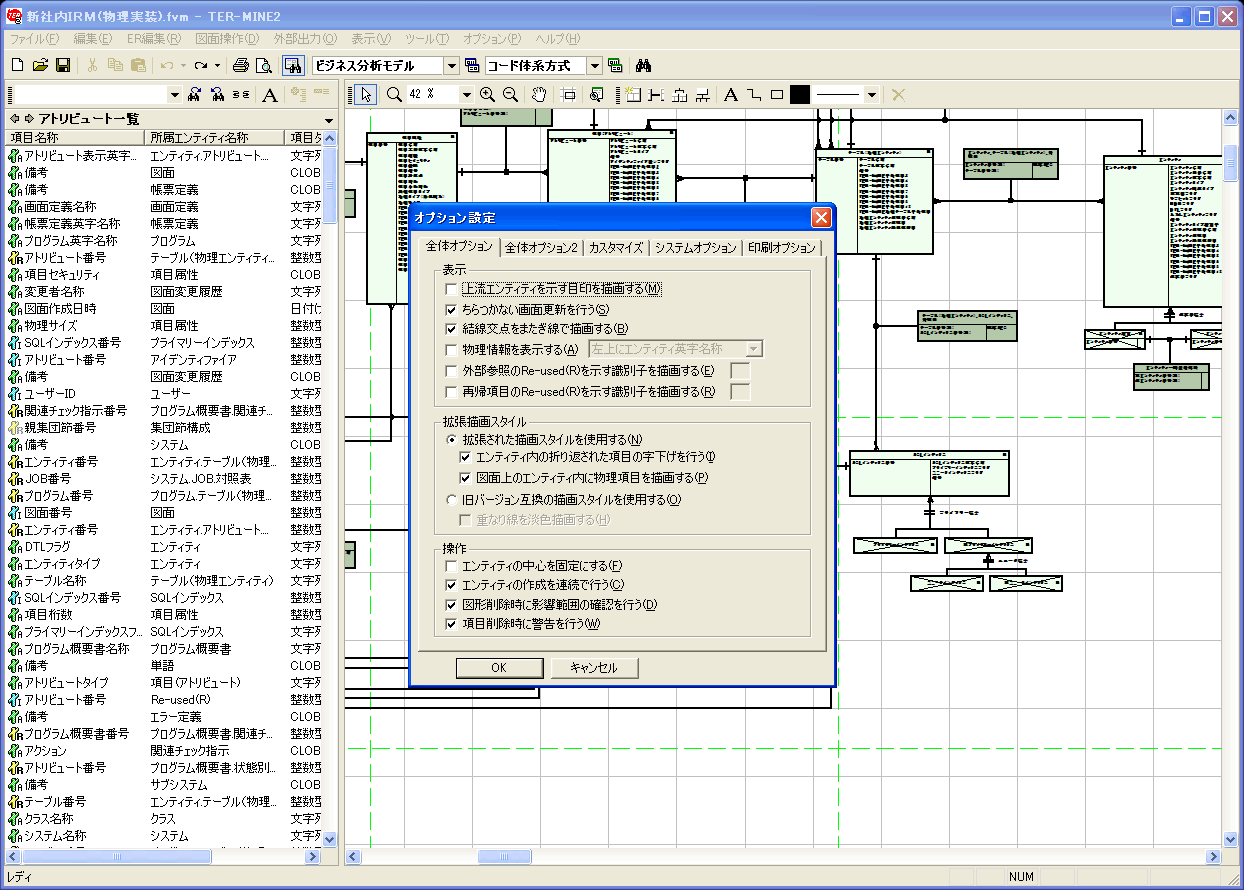Screen dimensions: 1244x890
Task: Select the relationship line tool icon
Action: [656, 94]
